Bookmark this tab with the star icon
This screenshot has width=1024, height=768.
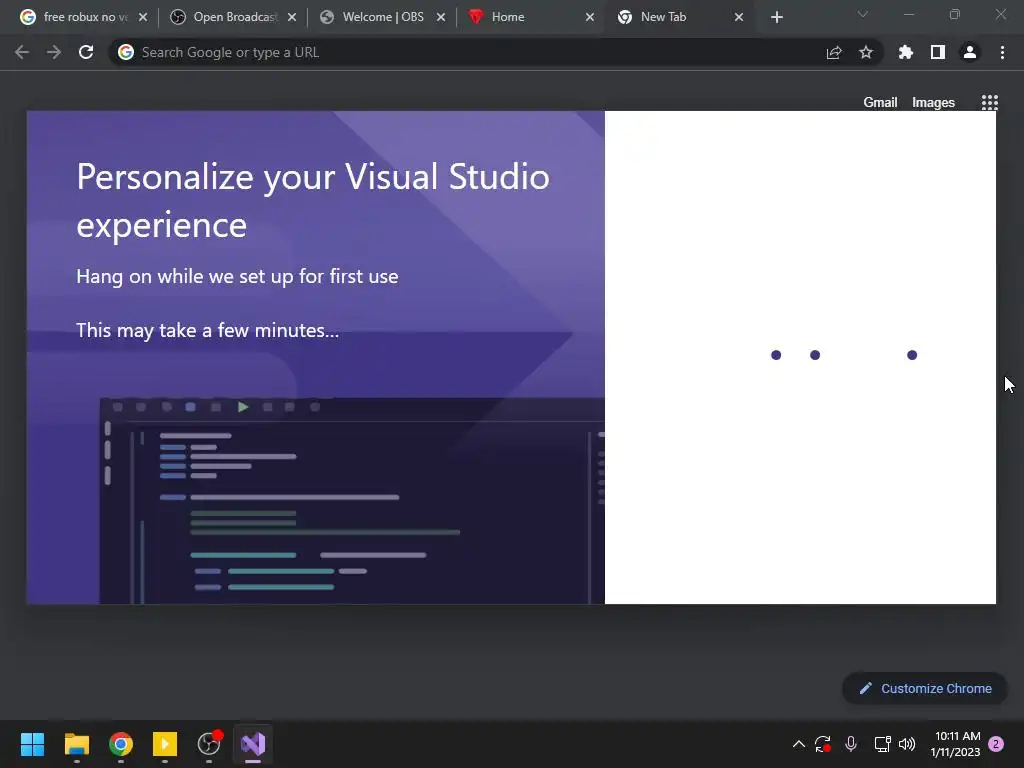click(x=866, y=52)
